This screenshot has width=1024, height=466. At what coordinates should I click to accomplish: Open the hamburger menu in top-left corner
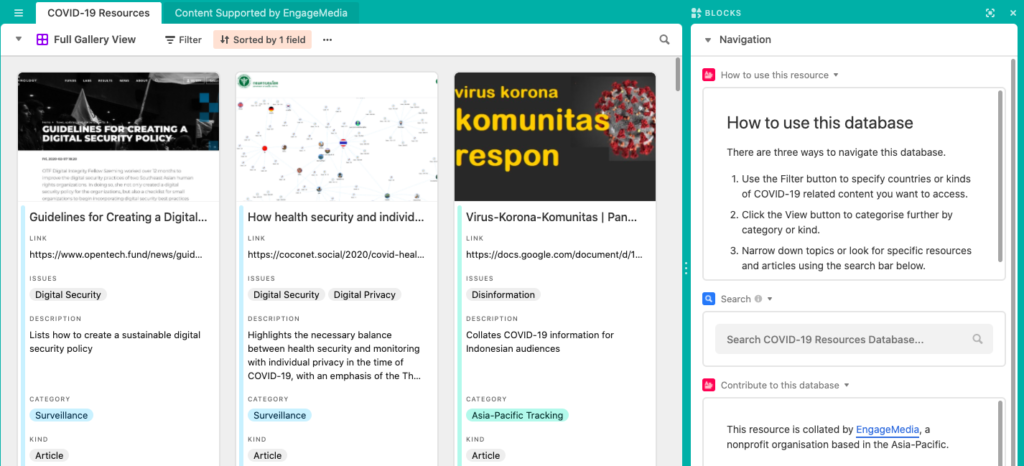18,13
